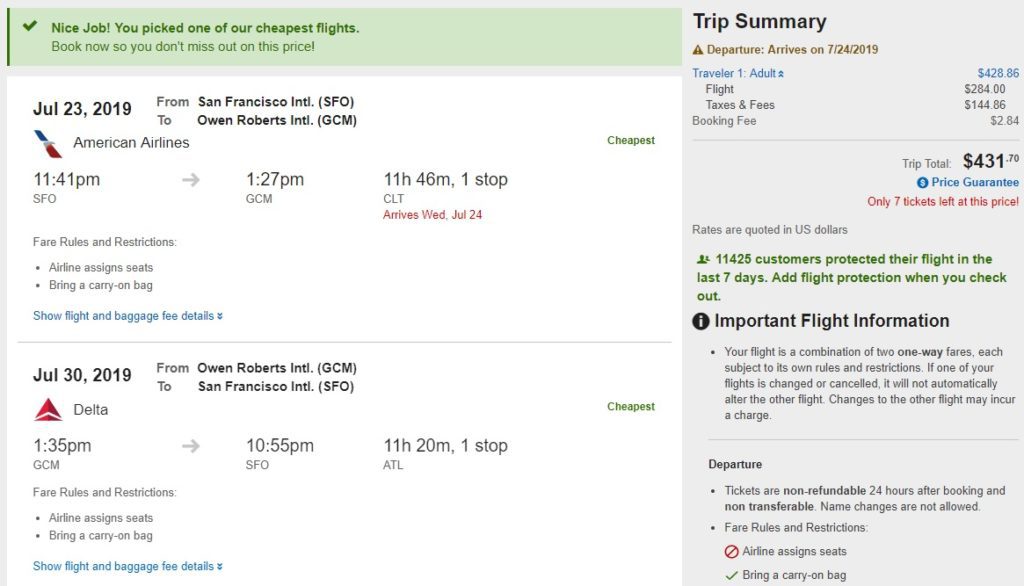Image resolution: width=1024 pixels, height=586 pixels.
Task: Click the green carry-on bag checkmark icon
Action: pos(732,575)
